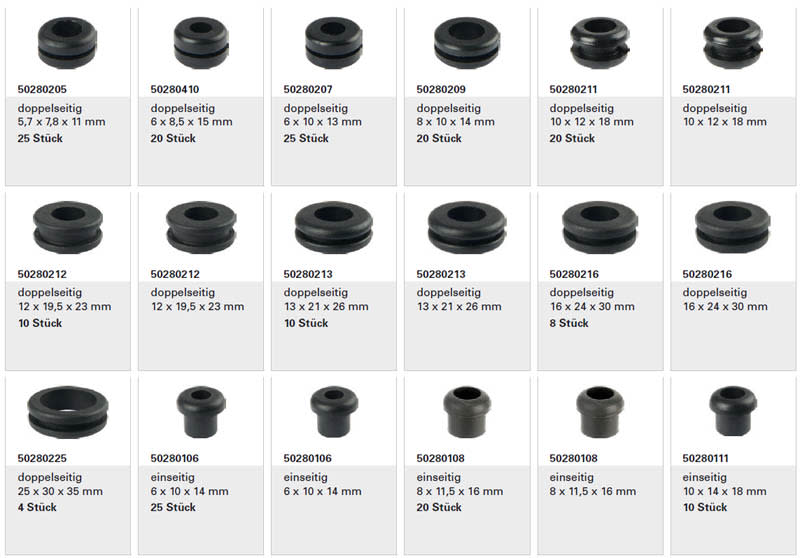This screenshot has height=558, width=800.
Task: Select the 50280410 grommet product image
Action: click(201, 43)
